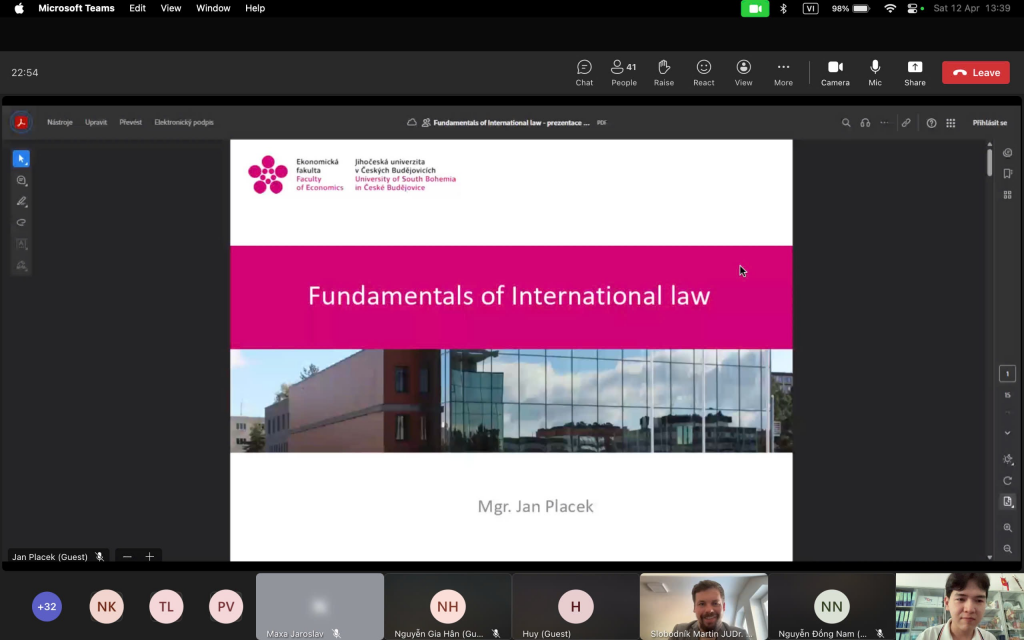Select the NK participant avatar
This screenshot has height=640, width=1024.
click(106, 607)
